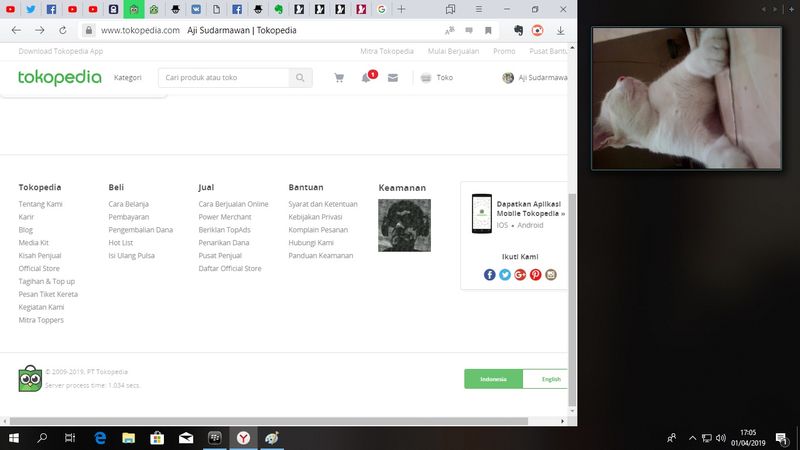Open File Explorer from the taskbar
This screenshot has width=800, height=450.
point(129,438)
